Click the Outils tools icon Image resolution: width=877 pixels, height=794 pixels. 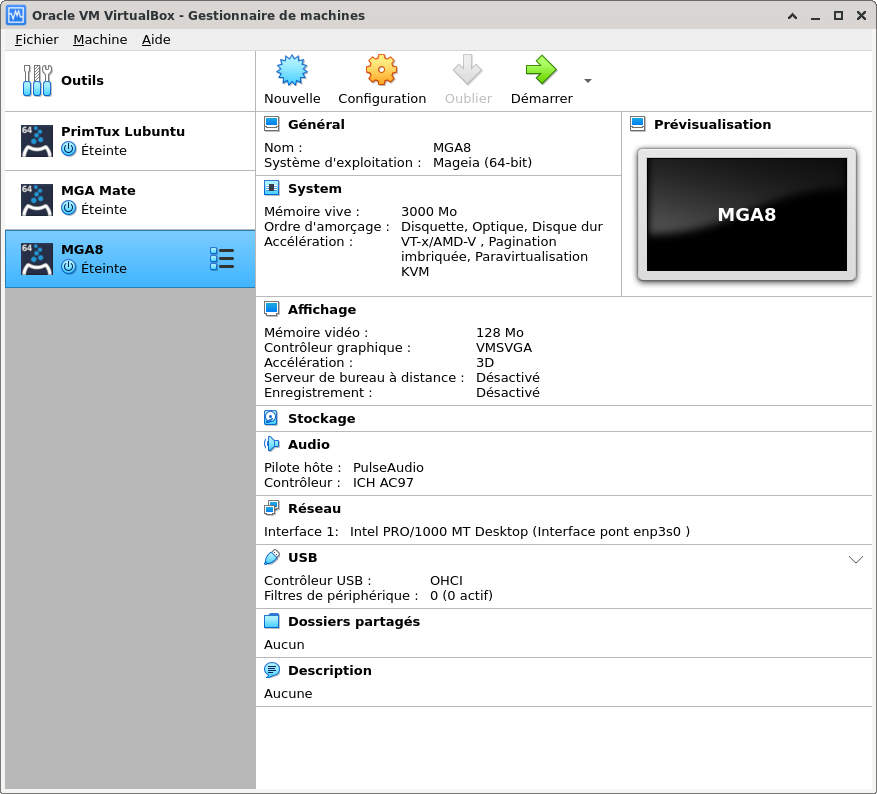pyautogui.click(x=37, y=81)
